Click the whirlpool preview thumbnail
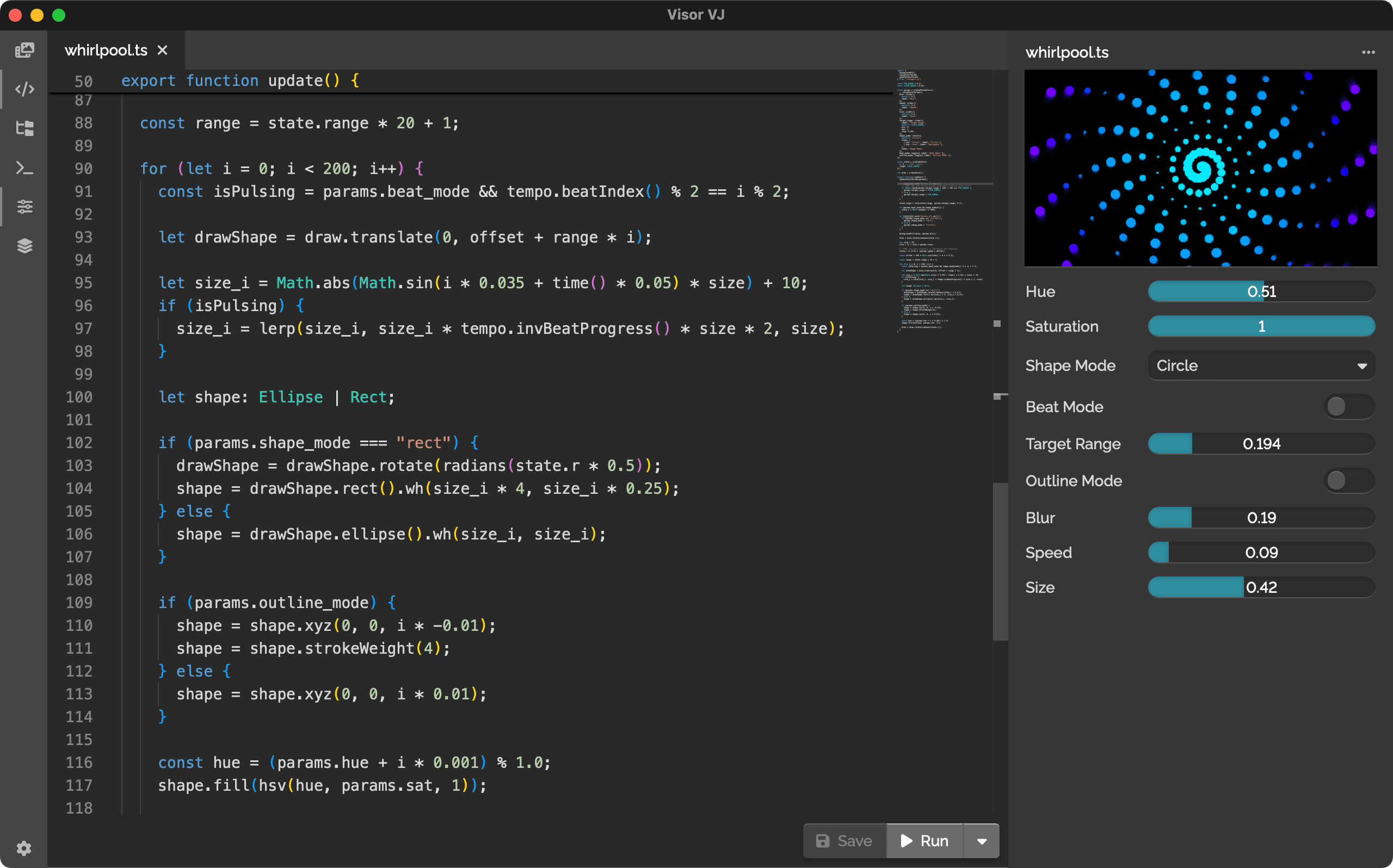 point(1200,168)
